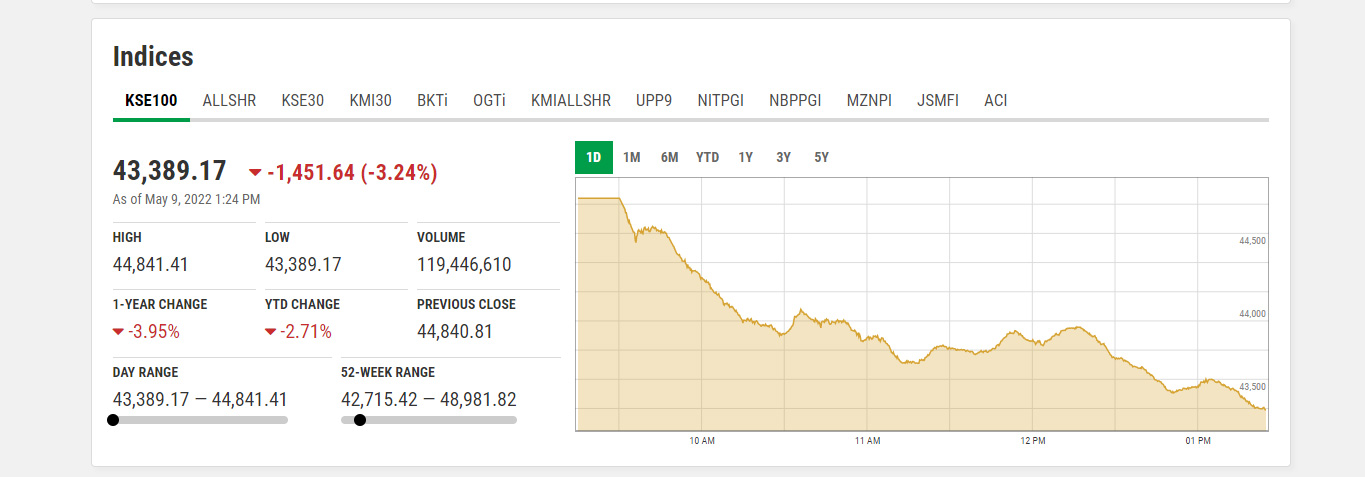1365x477 pixels.
Task: Select the KSE100 index tab
Action: tap(151, 101)
